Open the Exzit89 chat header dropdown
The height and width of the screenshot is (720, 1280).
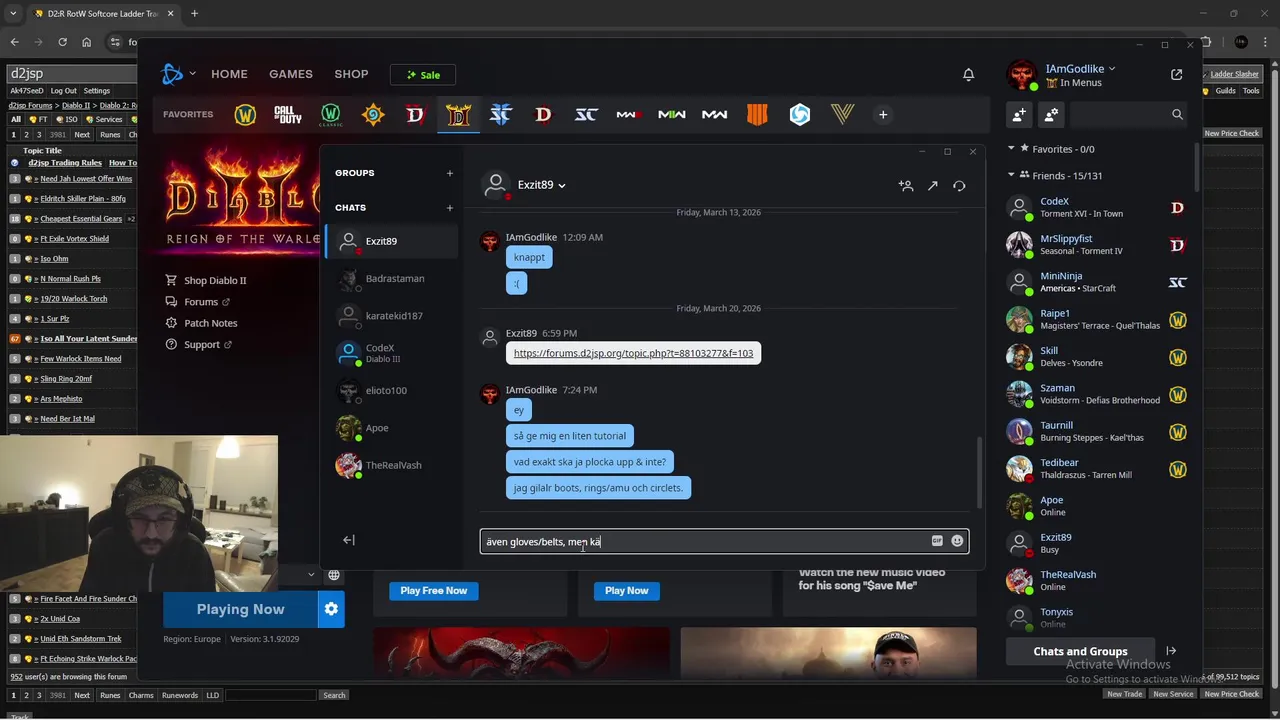coord(562,185)
